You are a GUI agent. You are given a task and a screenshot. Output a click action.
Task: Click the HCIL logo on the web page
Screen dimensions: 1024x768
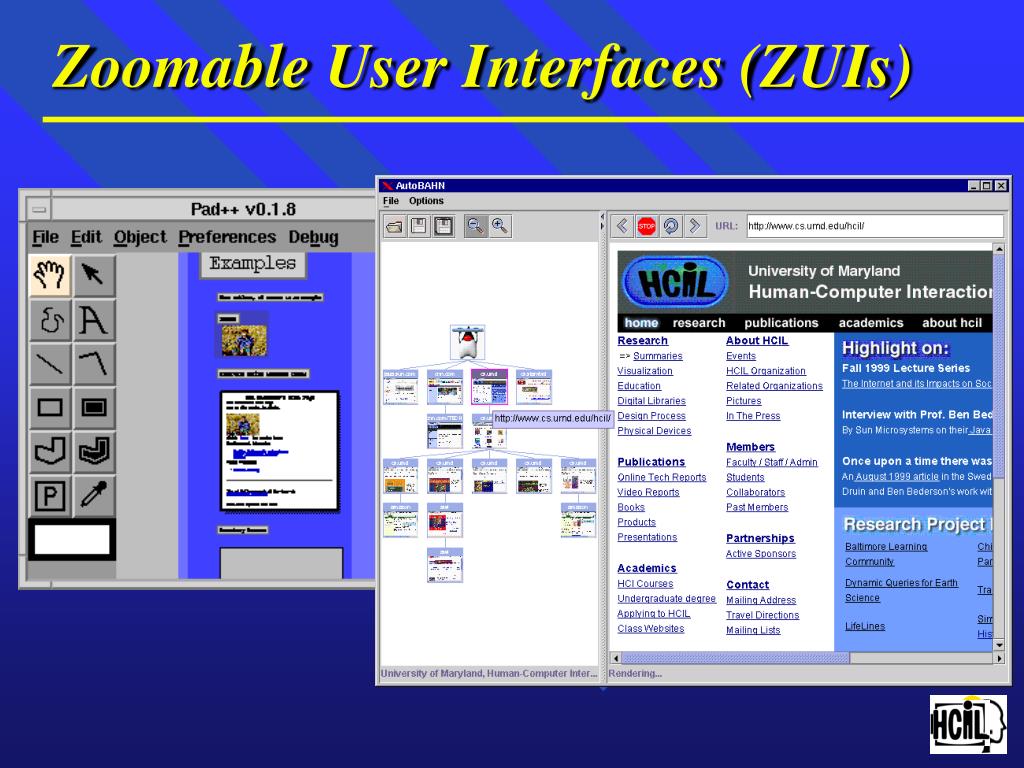[676, 282]
